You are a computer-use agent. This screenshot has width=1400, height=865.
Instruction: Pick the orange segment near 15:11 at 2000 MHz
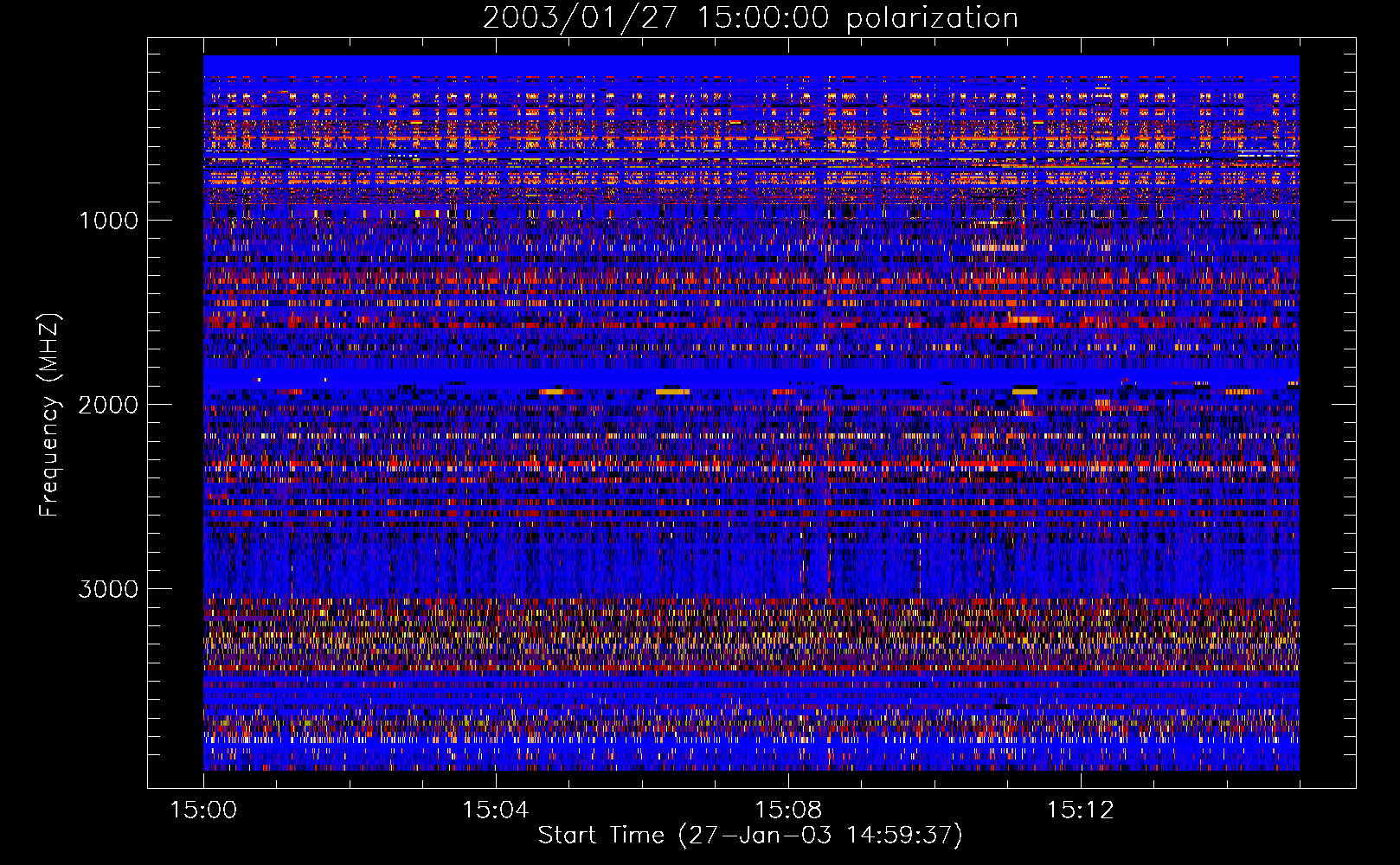pyautogui.click(x=1024, y=392)
